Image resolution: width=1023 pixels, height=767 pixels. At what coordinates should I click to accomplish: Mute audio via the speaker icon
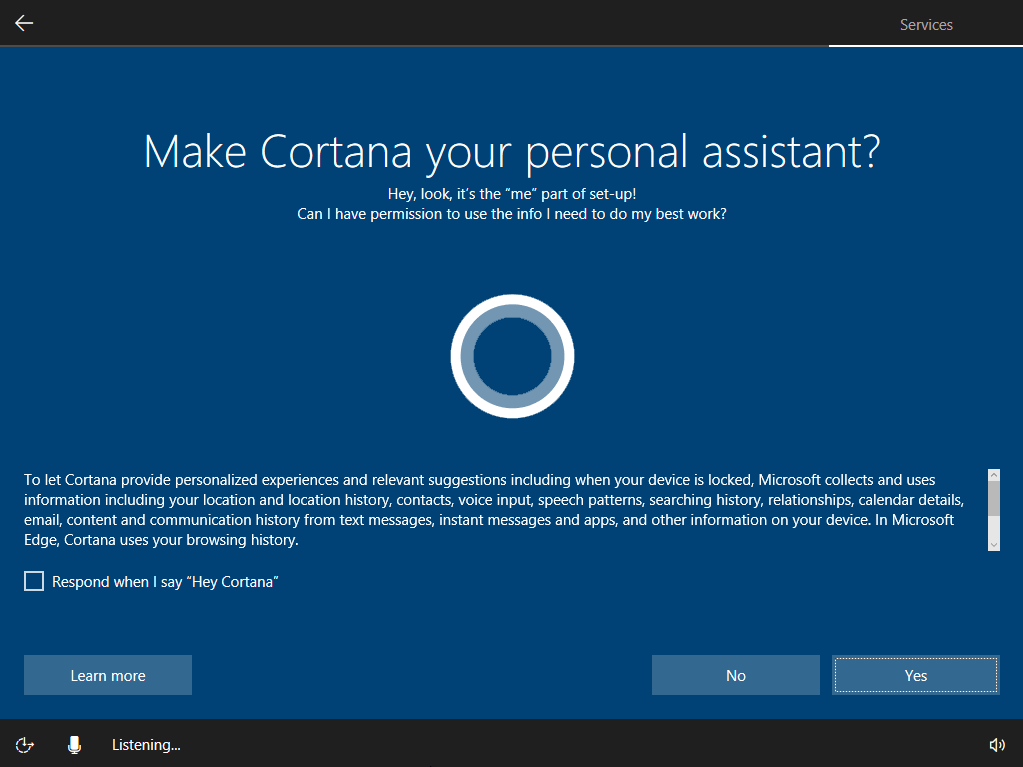[997, 744]
